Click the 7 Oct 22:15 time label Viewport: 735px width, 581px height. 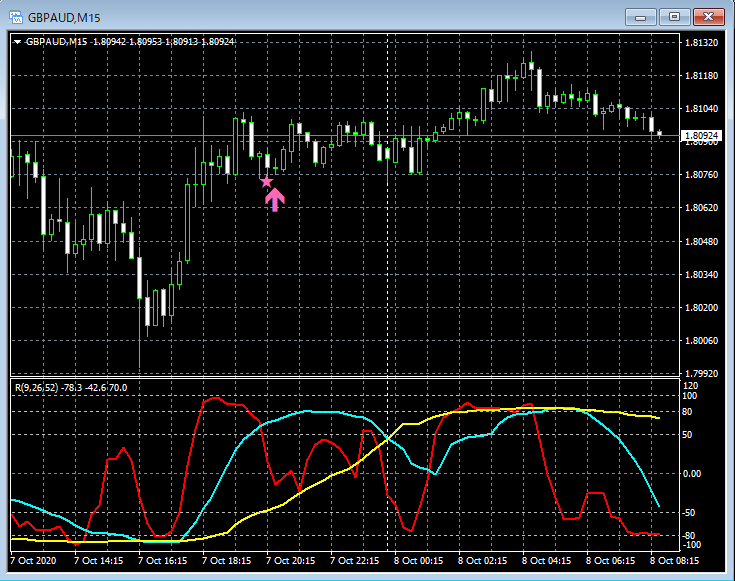tap(355, 560)
